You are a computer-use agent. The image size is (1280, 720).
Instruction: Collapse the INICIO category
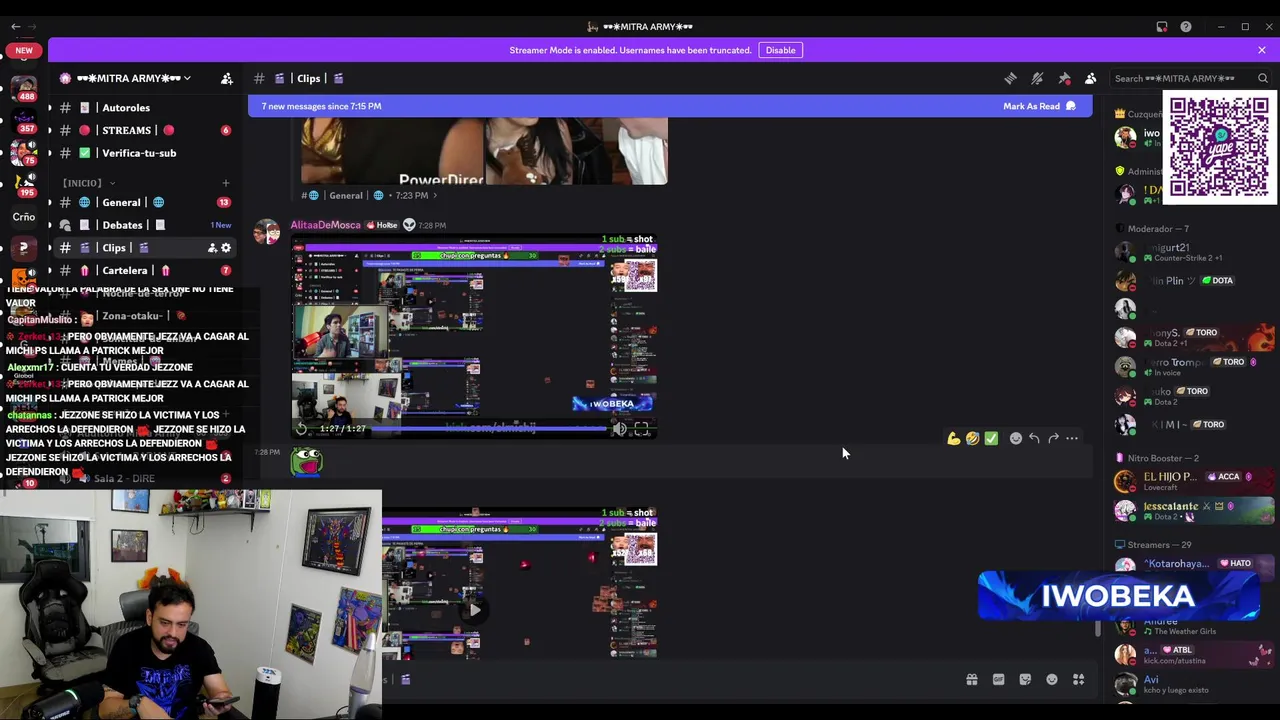pos(88,183)
